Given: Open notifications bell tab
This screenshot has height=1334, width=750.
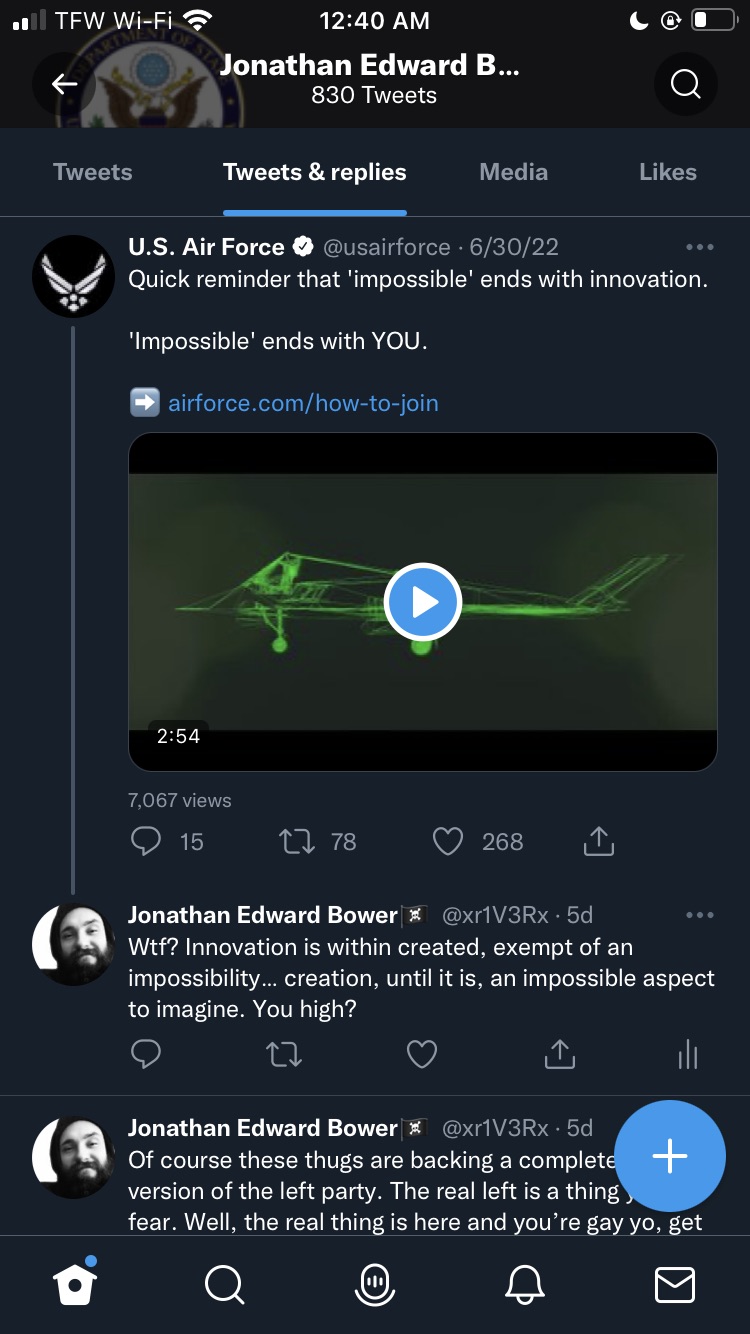Looking at the screenshot, I should point(526,1284).
